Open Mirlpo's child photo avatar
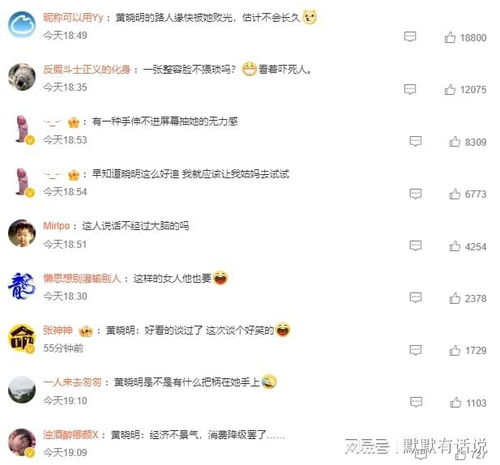This screenshot has height=465, width=500. click(22, 233)
